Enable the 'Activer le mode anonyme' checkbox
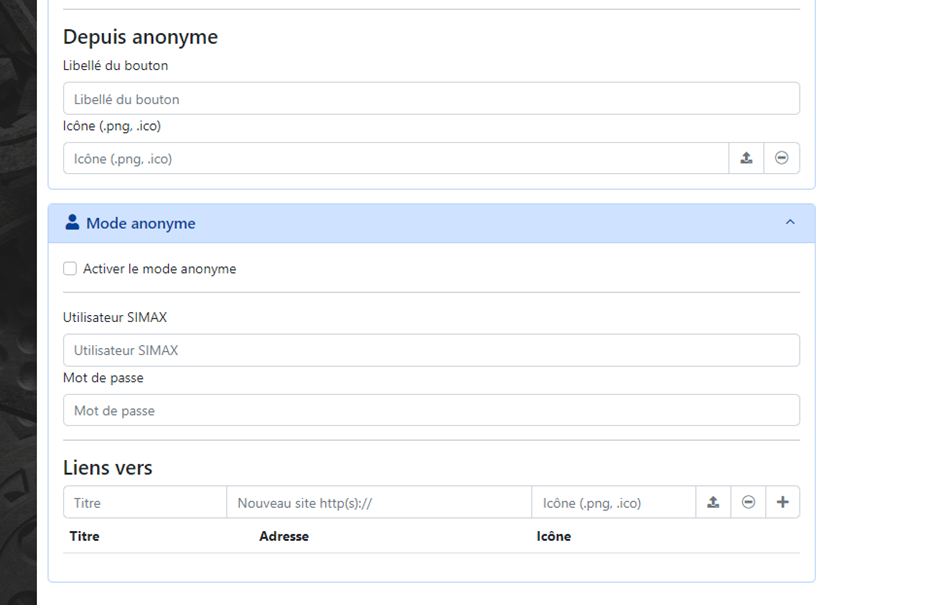This screenshot has width=945, height=605. pos(70,269)
